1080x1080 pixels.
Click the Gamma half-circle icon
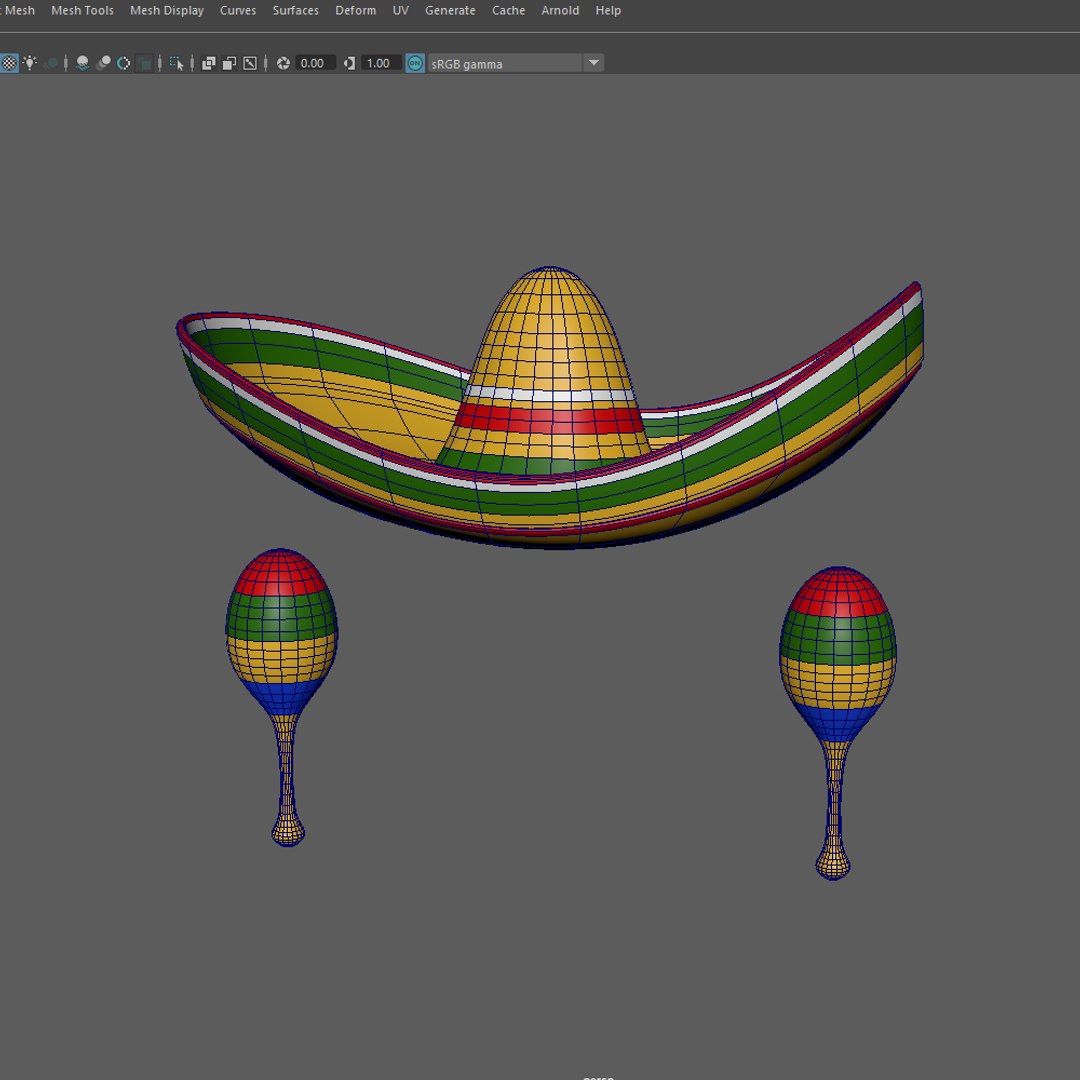pyautogui.click(x=349, y=63)
